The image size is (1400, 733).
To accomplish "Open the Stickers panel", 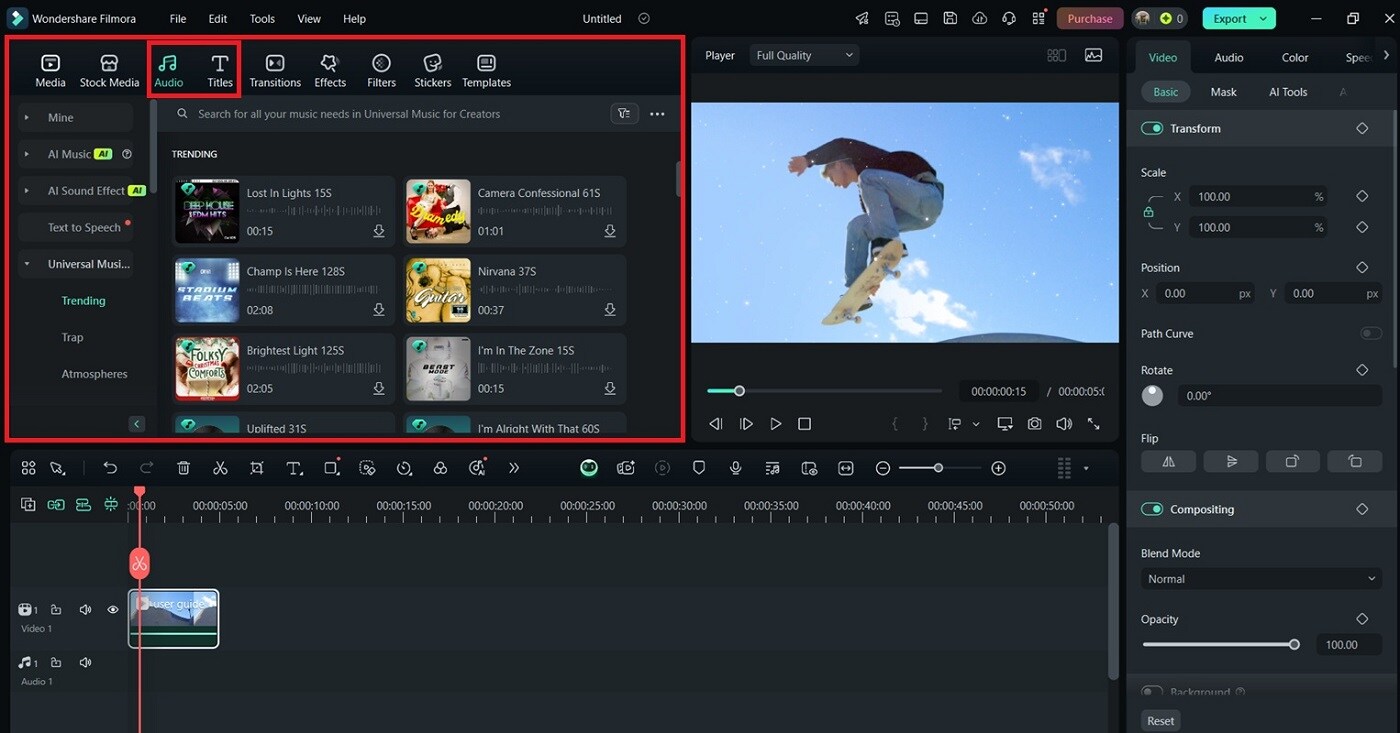I will (x=432, y=70).
